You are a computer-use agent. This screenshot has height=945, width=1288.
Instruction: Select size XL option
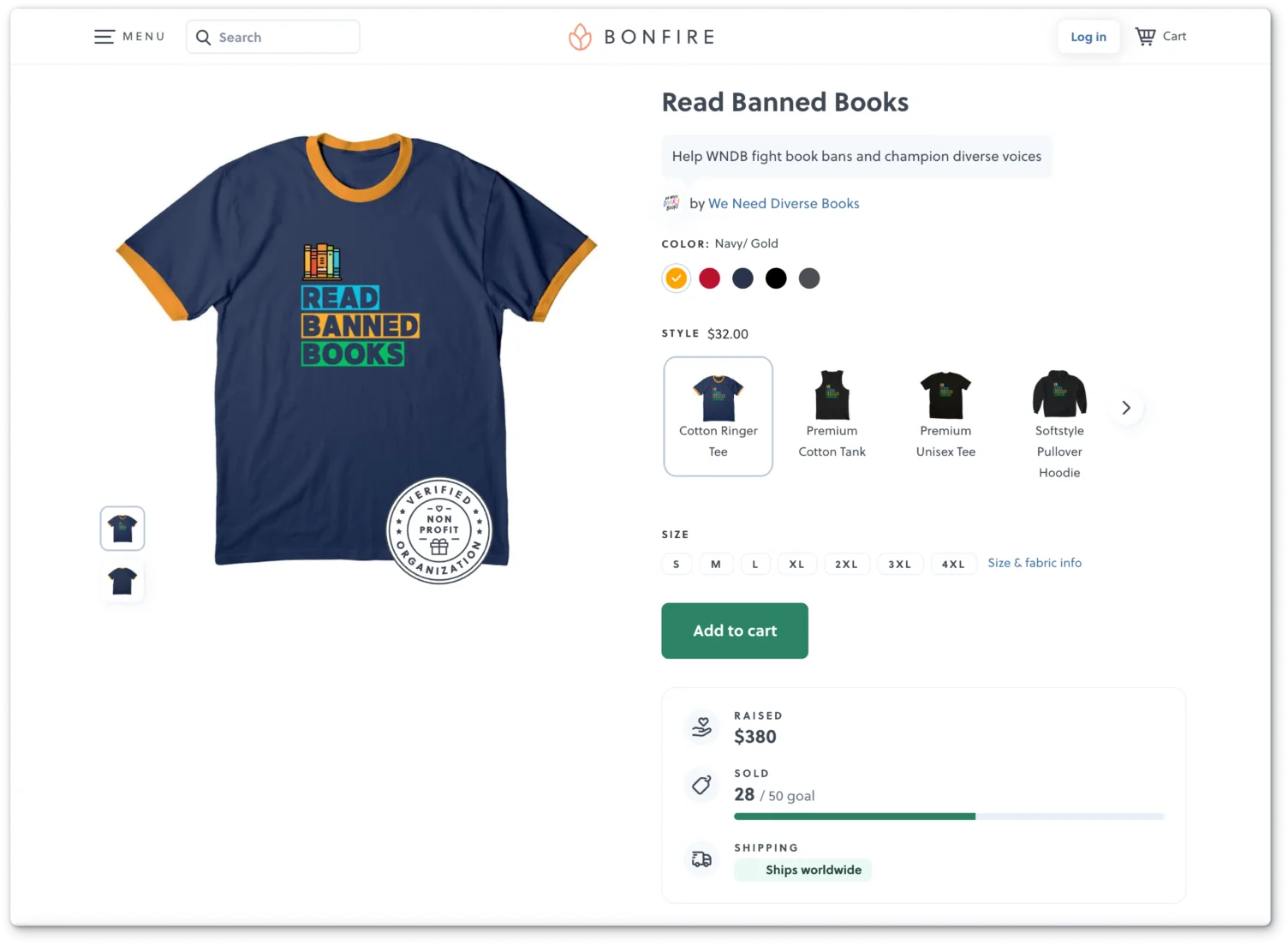pos(796,564)
